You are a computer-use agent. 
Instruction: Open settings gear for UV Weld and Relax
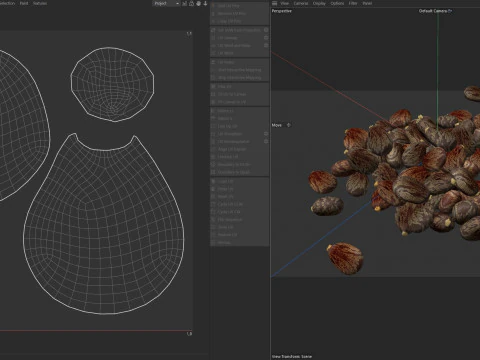[x=266, y=45]
